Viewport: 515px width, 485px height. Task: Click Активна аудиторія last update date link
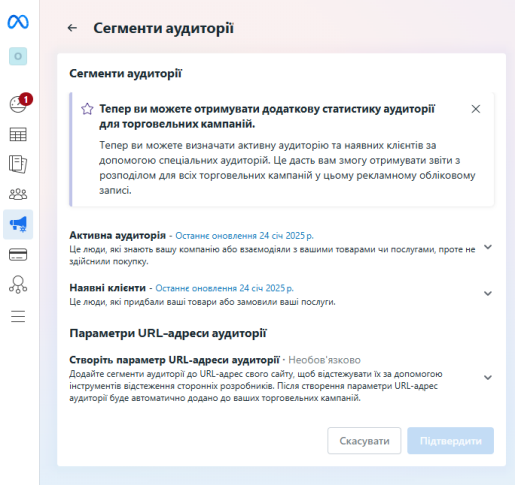(x=244, y=236)
